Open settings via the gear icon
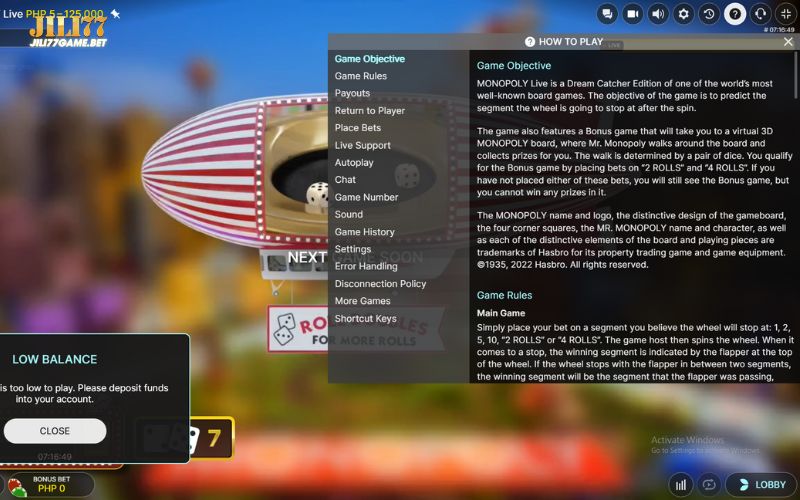Screen dimensions: 800x500 [x=684, y=14]
